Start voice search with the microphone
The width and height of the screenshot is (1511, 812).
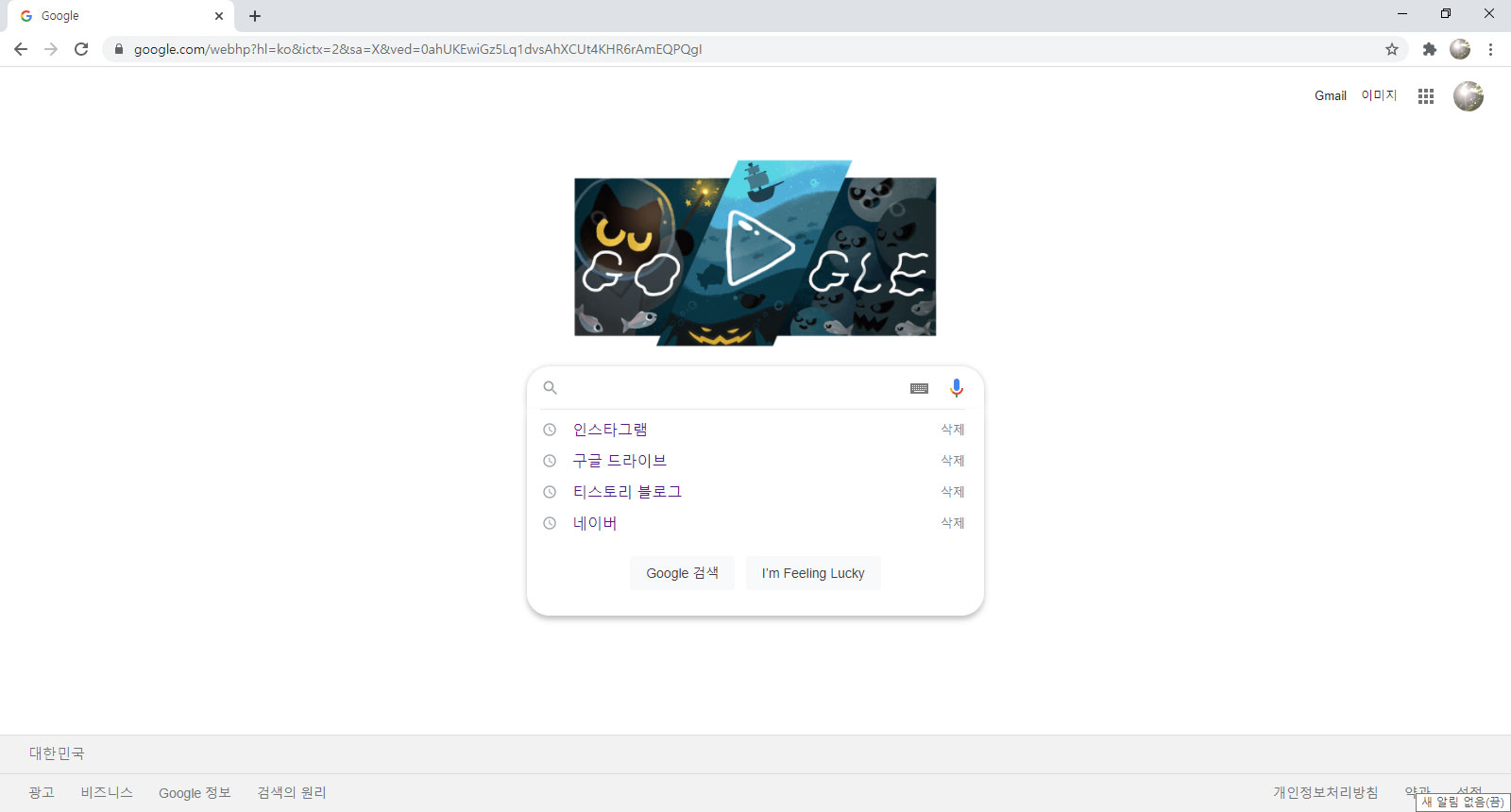click(957, 388)
